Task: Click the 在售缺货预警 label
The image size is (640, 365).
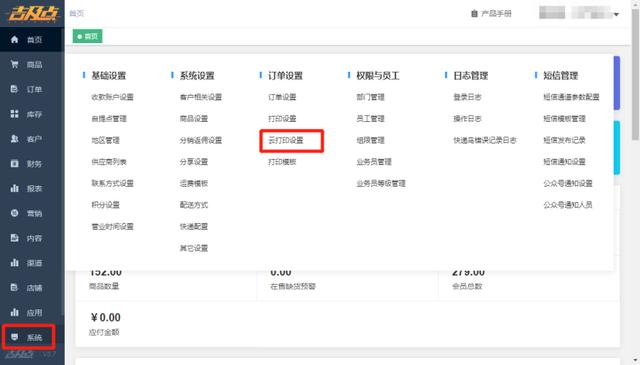Action: pyautogui.click(x=293, y=287)
